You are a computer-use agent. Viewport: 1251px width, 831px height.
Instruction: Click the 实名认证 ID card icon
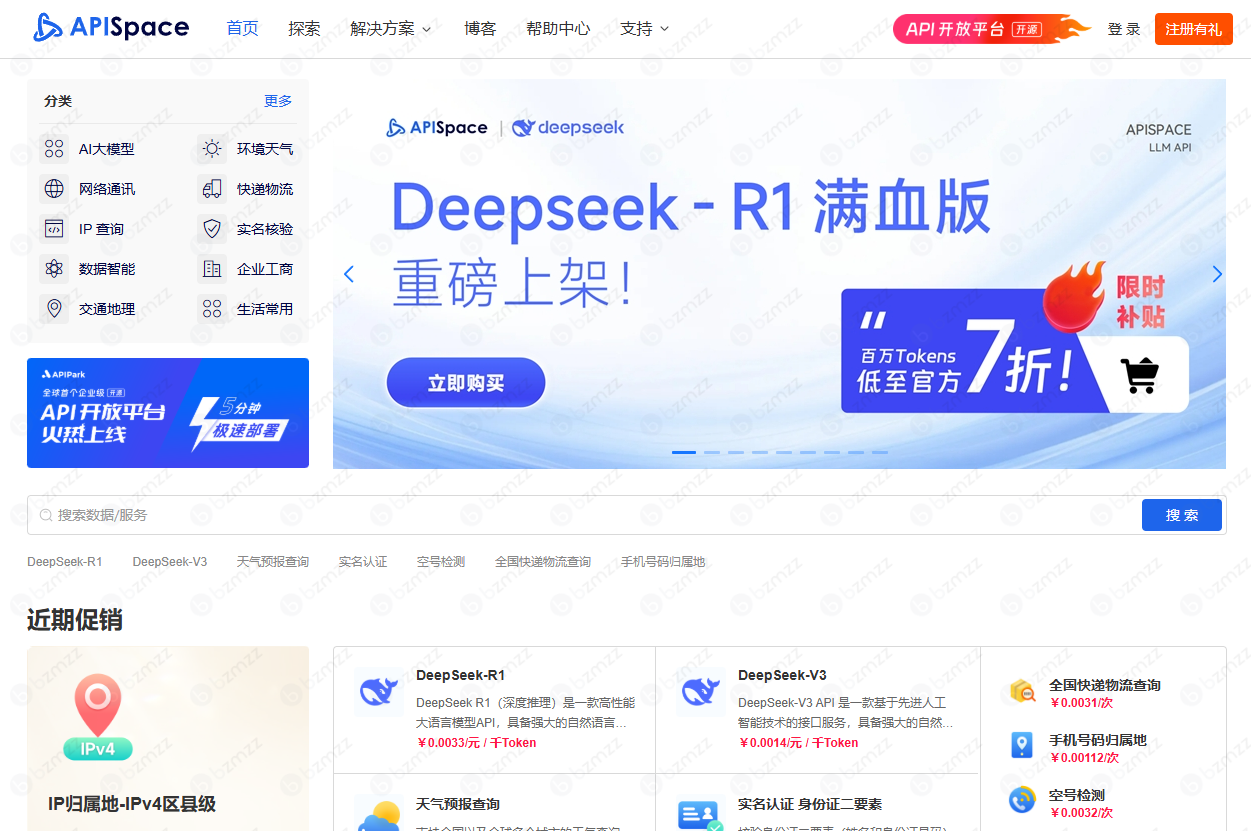pos(701,814)
